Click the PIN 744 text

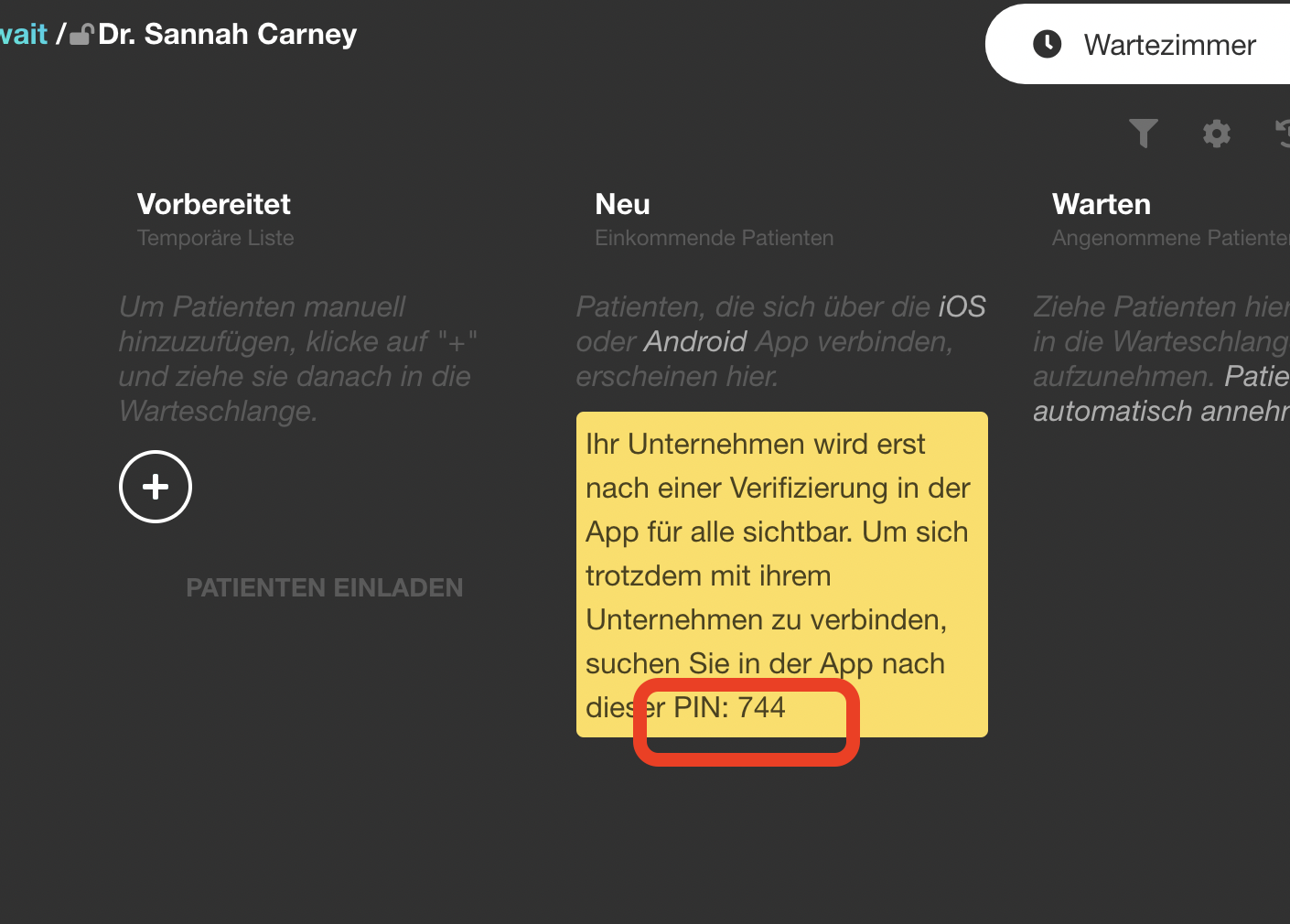click(x=729, y=707)
